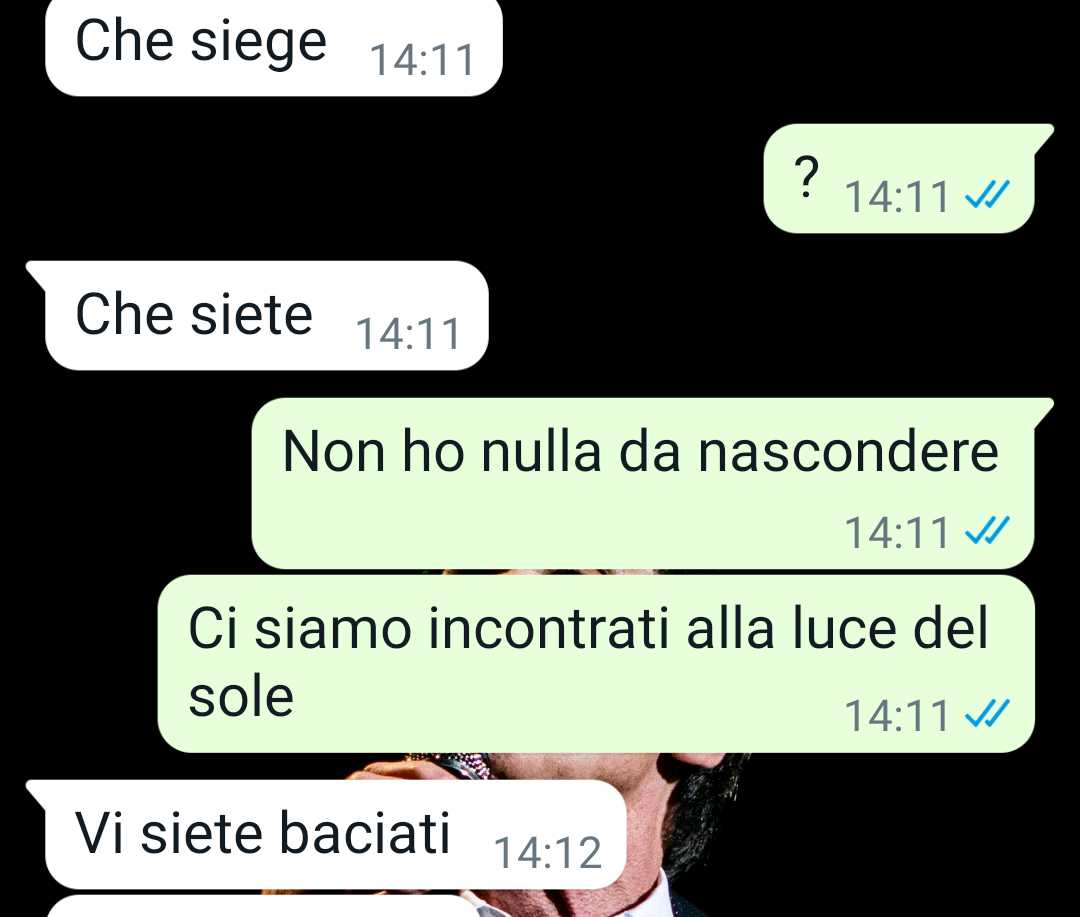This screenshot has height=917, width=1080.
Task: Tap timestamp under 'Non ho nulla da nascondere'
Action: coord(897,533)
